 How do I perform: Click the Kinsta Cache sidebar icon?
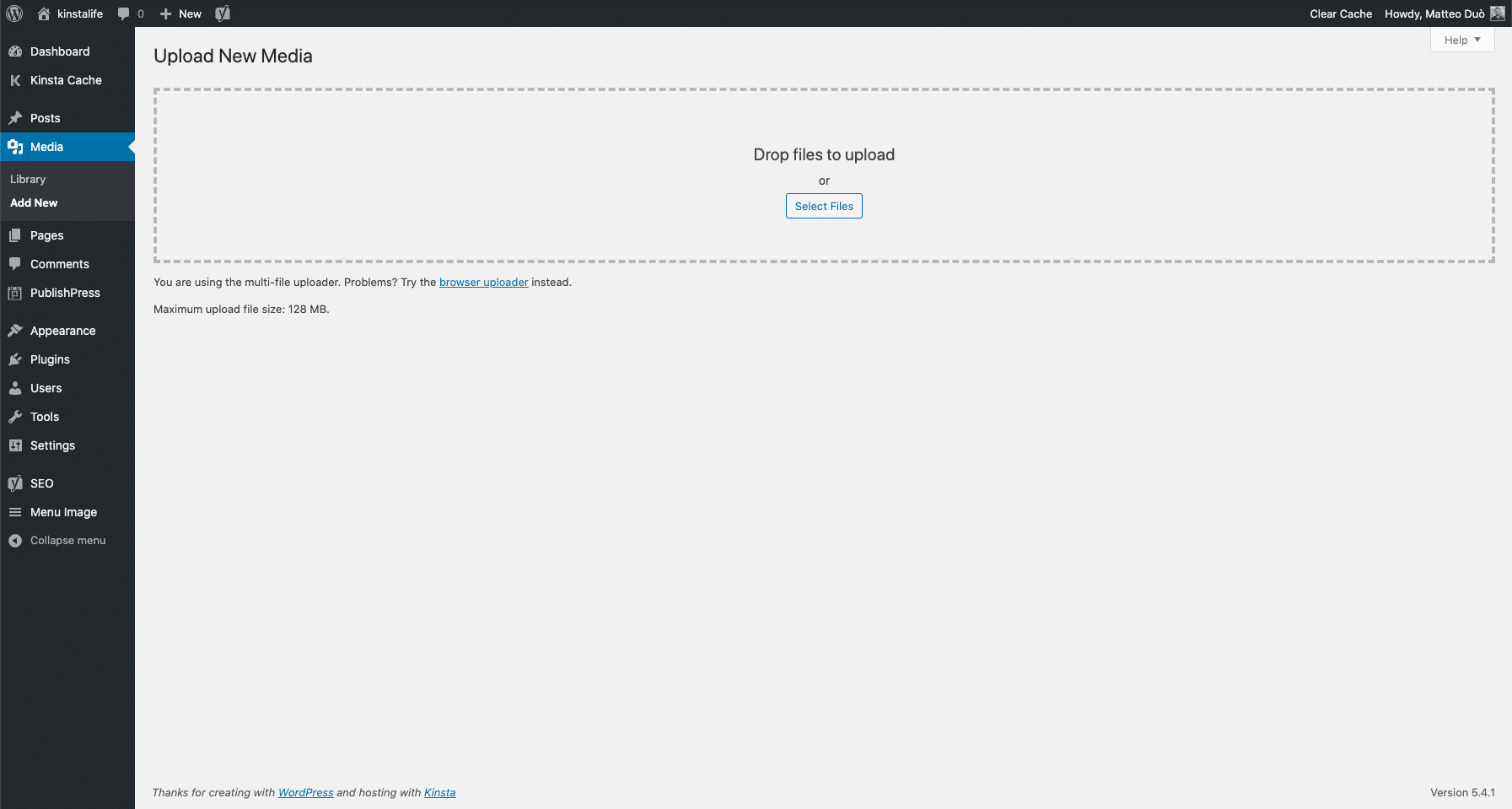pyautogui.click(x=16, y=80)
